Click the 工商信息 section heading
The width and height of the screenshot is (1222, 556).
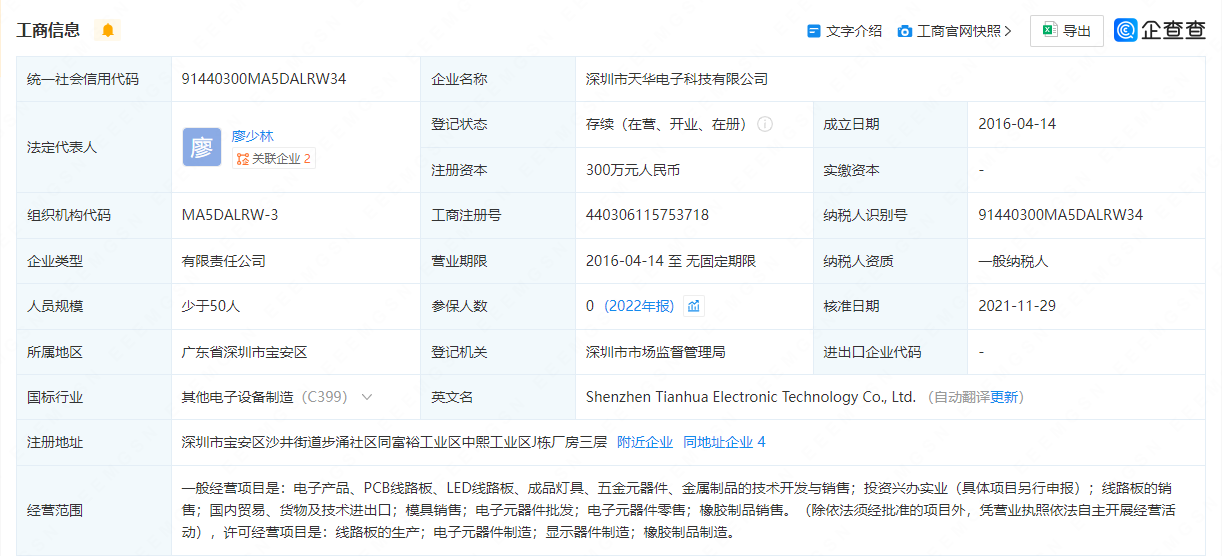click(x=48, y=30)
